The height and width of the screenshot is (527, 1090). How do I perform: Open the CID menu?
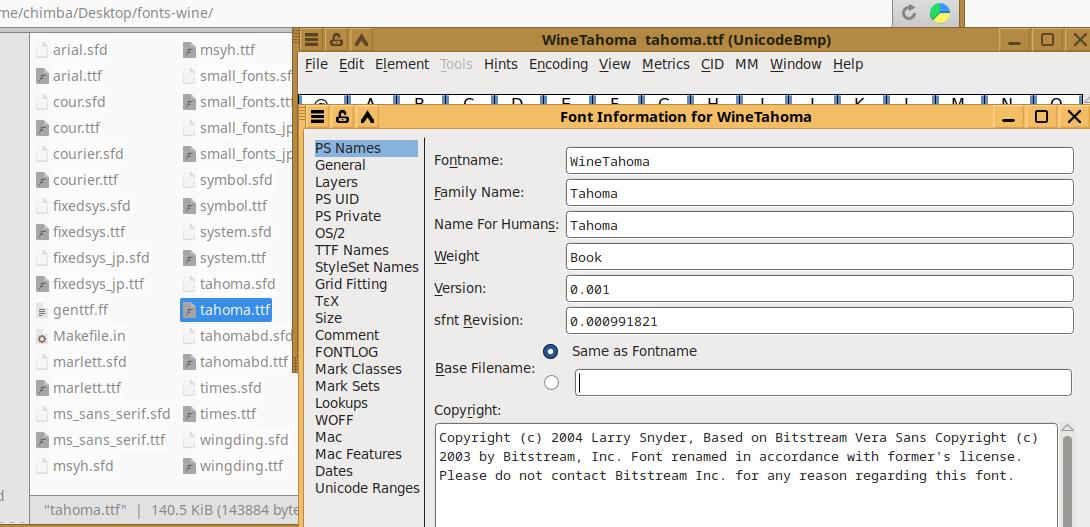[x=712, y=64]
